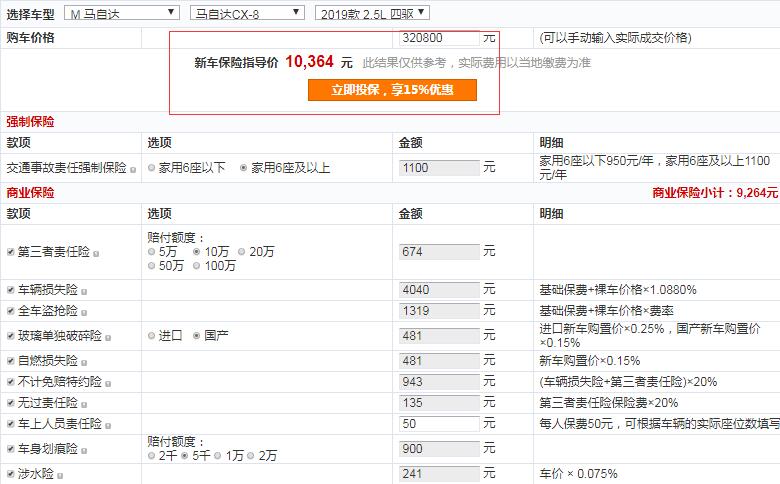Open the 马自达CX-8 model dropdown

247,13
